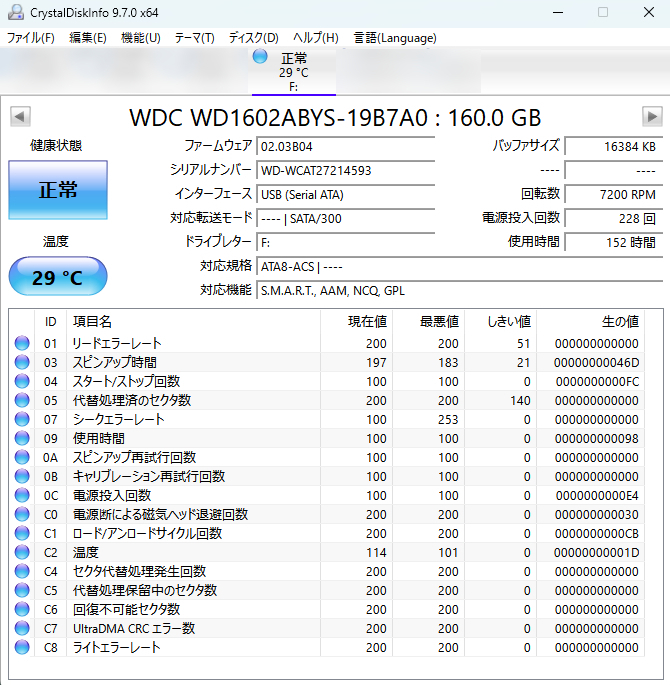
Task: Open the ディスク(D) menu
Action: click(x=253, y=38)
